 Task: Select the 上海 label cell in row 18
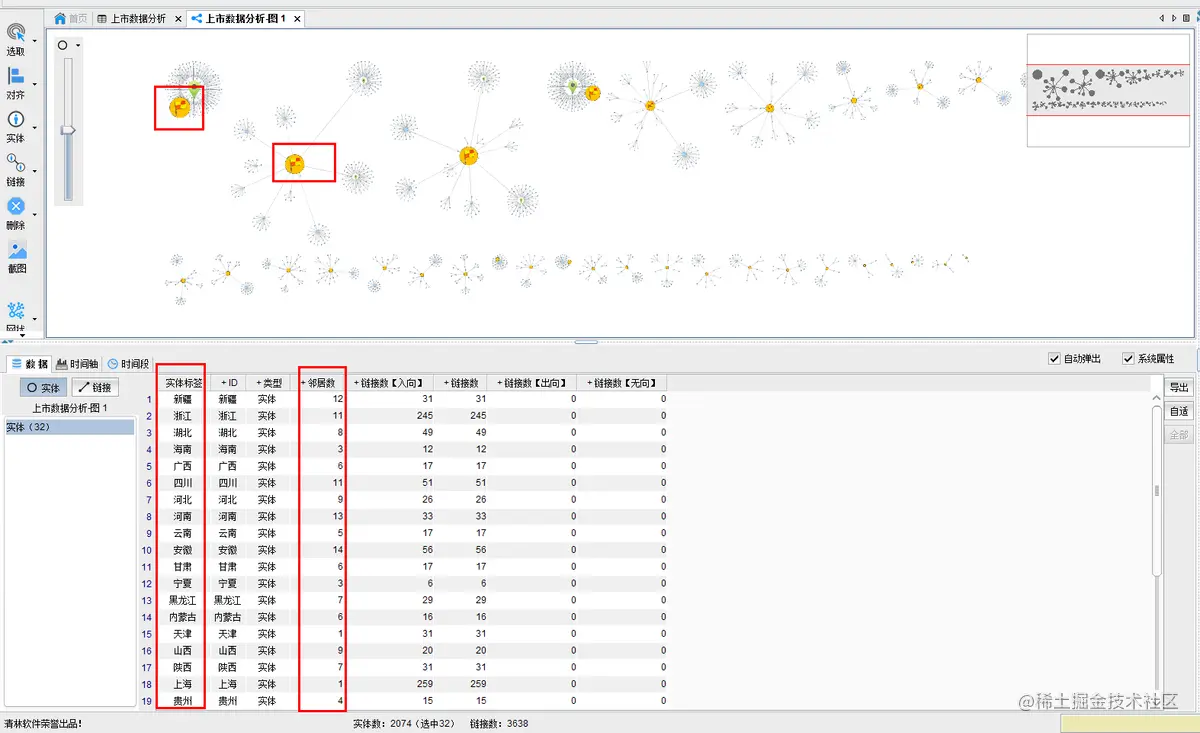coord(183,684)
